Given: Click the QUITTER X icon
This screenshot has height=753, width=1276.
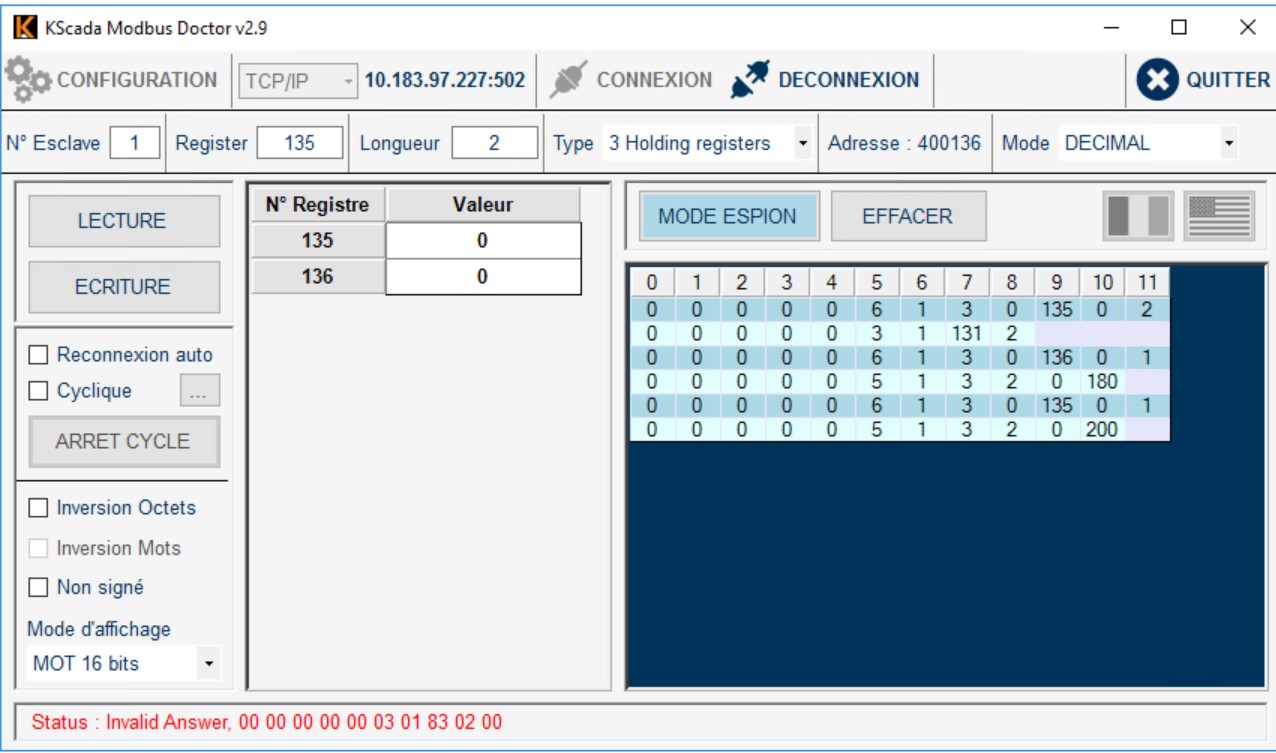Looking at the screenshot, I should pos(1157,80).
